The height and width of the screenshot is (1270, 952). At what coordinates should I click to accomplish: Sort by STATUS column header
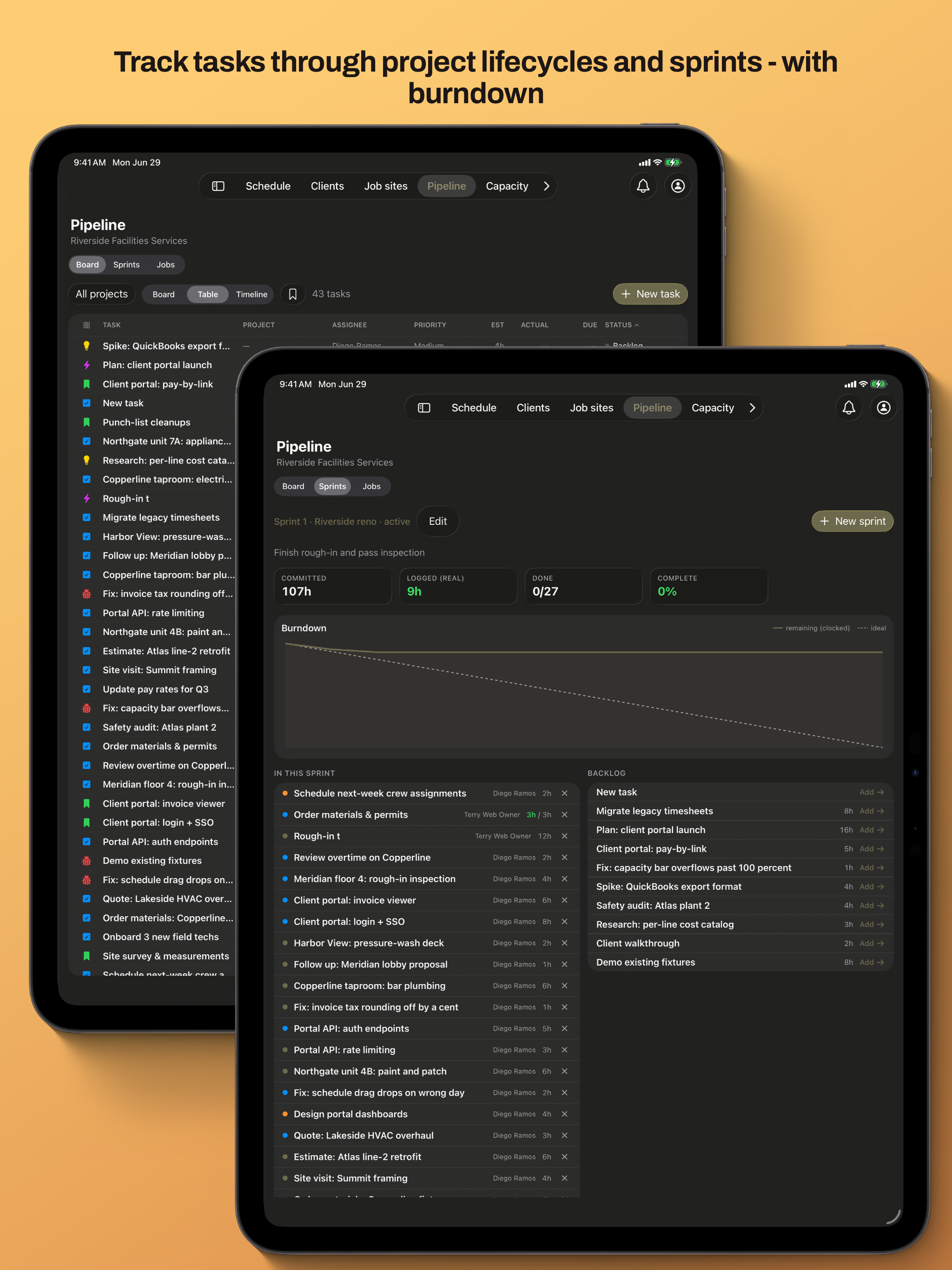click(x=621, y=325)
